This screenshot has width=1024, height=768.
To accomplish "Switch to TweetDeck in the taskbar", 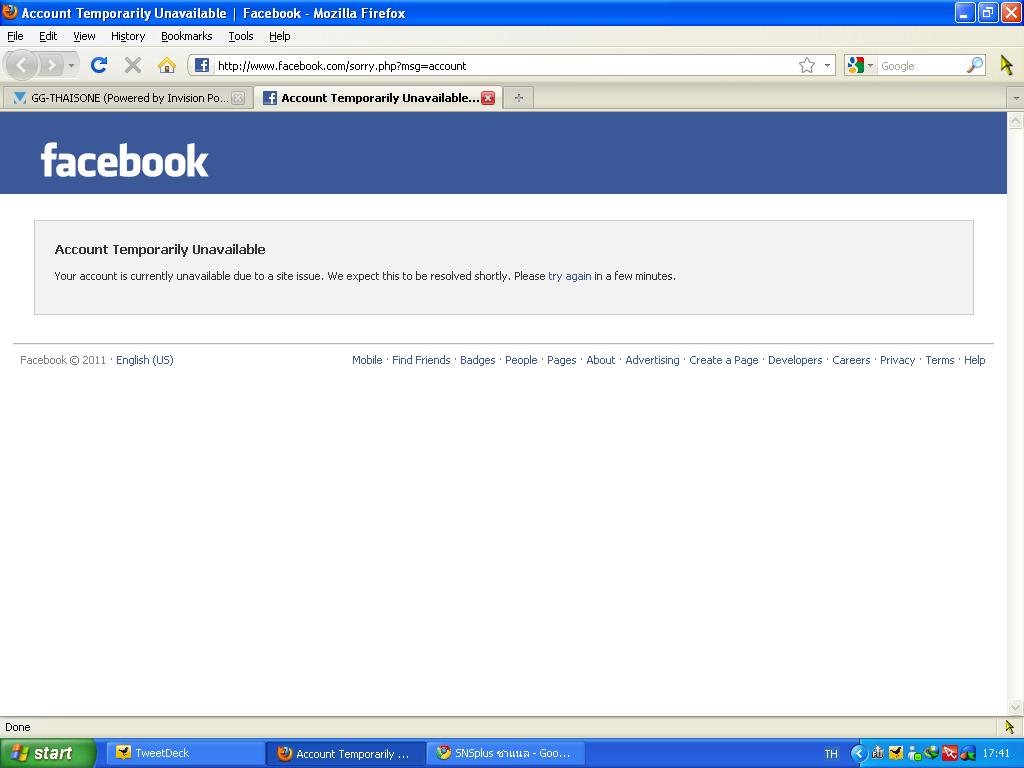I will (186, 753).
